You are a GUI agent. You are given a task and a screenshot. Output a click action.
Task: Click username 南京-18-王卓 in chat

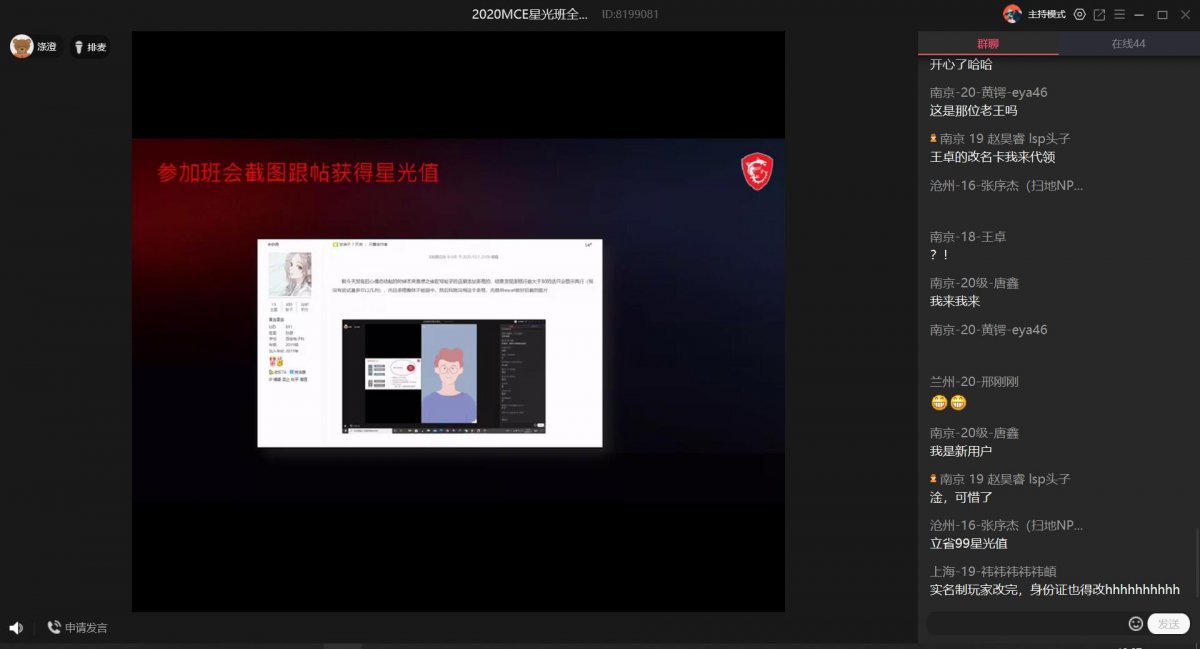click(x=968, y=237)
